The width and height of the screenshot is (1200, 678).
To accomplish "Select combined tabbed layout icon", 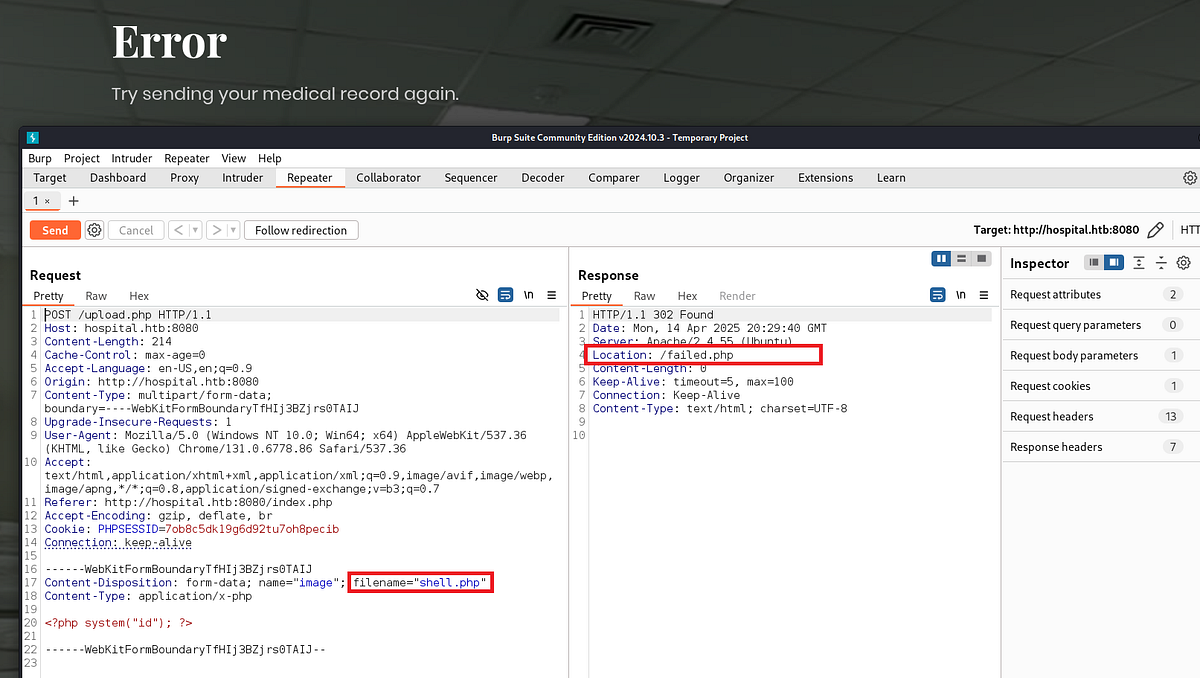I will pyautogui.click(x=980, y=259).
